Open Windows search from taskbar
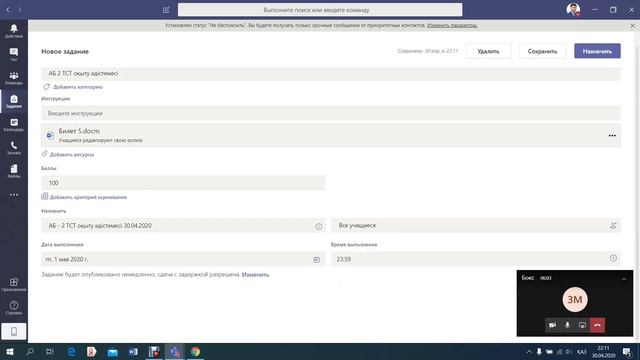 30,351
